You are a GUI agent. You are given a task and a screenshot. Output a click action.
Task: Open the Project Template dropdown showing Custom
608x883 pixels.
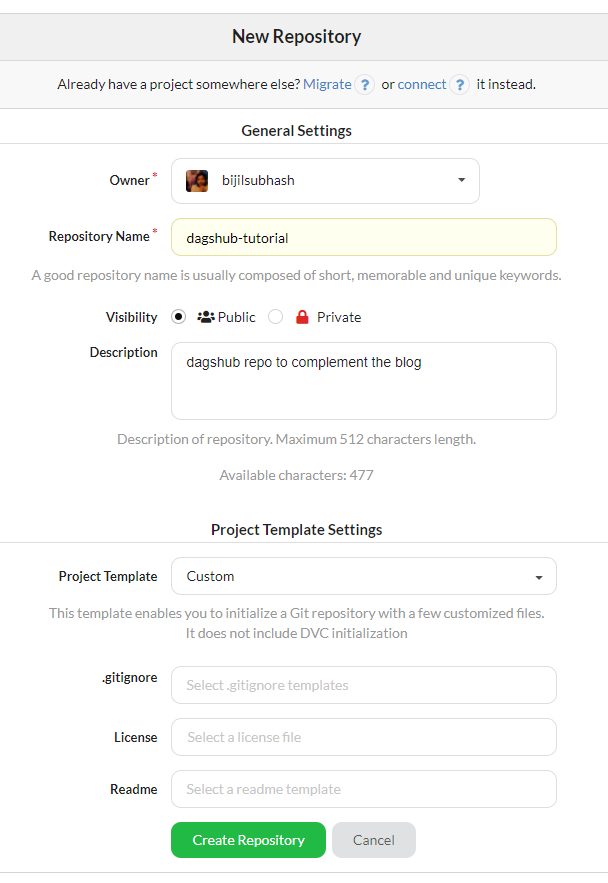(363, 576)
